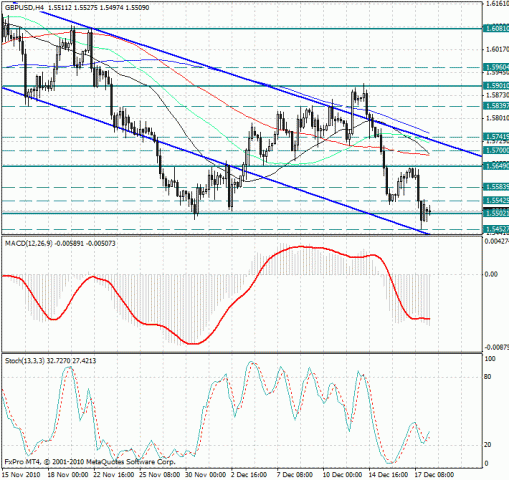Select the 2 Dec 16:00 time marker
The height and width of the screenshot is (480, 509).
pyautogui.click(x=248, y=475)
